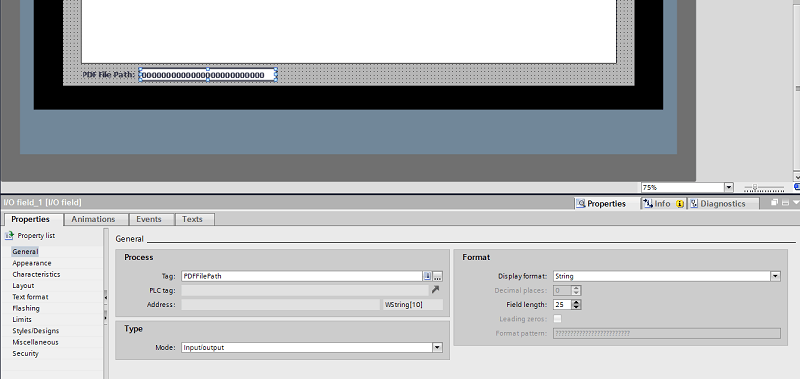This screenshot has width=800, height=379.
Task: Click the Tag input field containing PDFFilePath
Action: tap(302, 276)
